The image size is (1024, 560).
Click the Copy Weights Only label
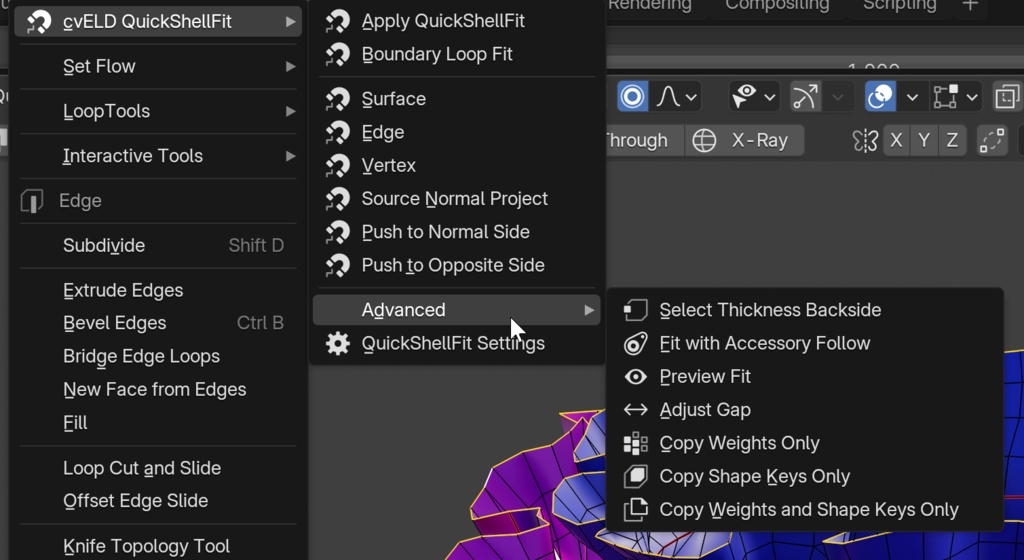tap(739, 443)
